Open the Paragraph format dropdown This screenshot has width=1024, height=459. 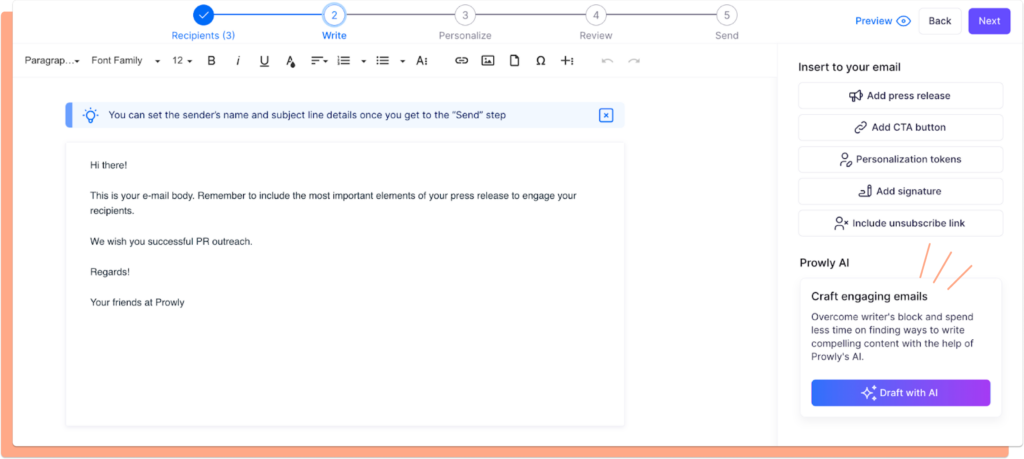coord(52,61)
